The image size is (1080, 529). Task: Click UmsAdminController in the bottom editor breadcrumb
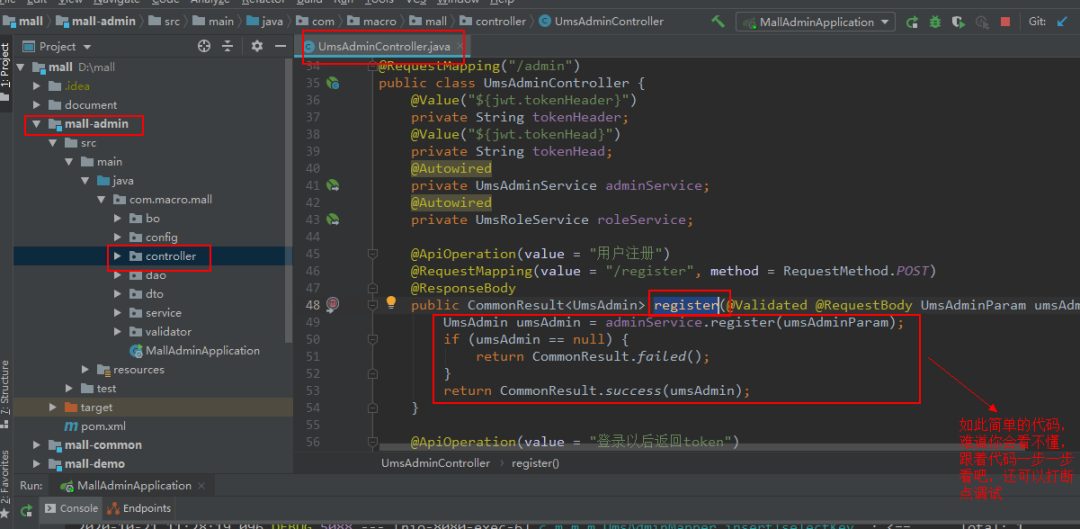[x=435, y=464]
